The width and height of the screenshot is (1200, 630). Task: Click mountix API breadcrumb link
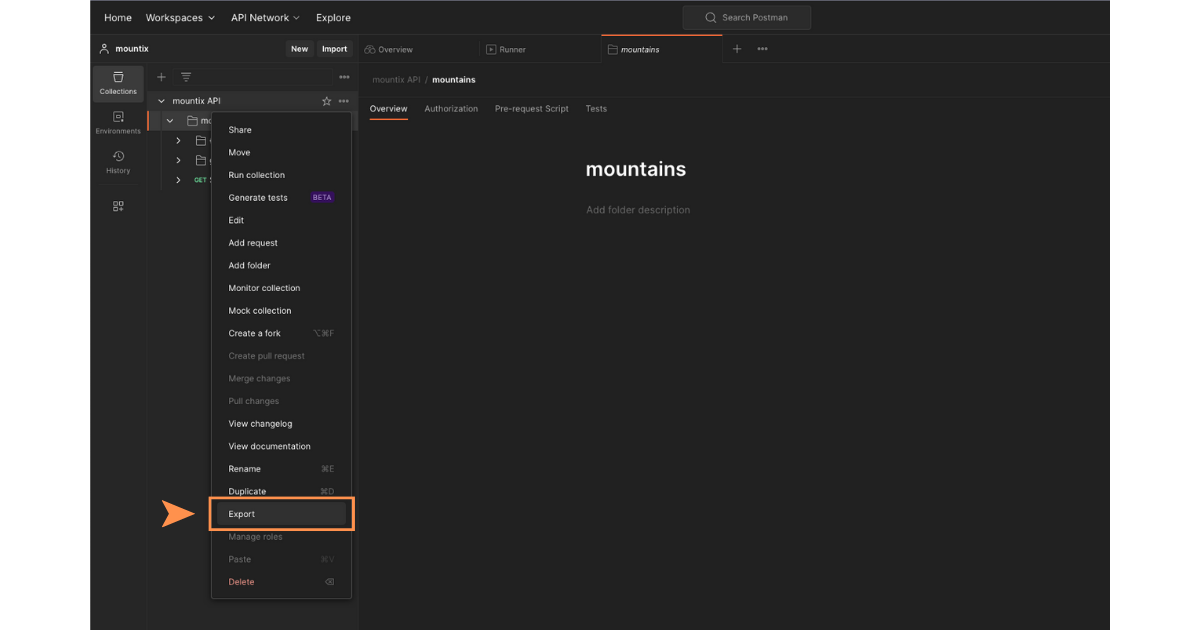[x=396, y=80]
